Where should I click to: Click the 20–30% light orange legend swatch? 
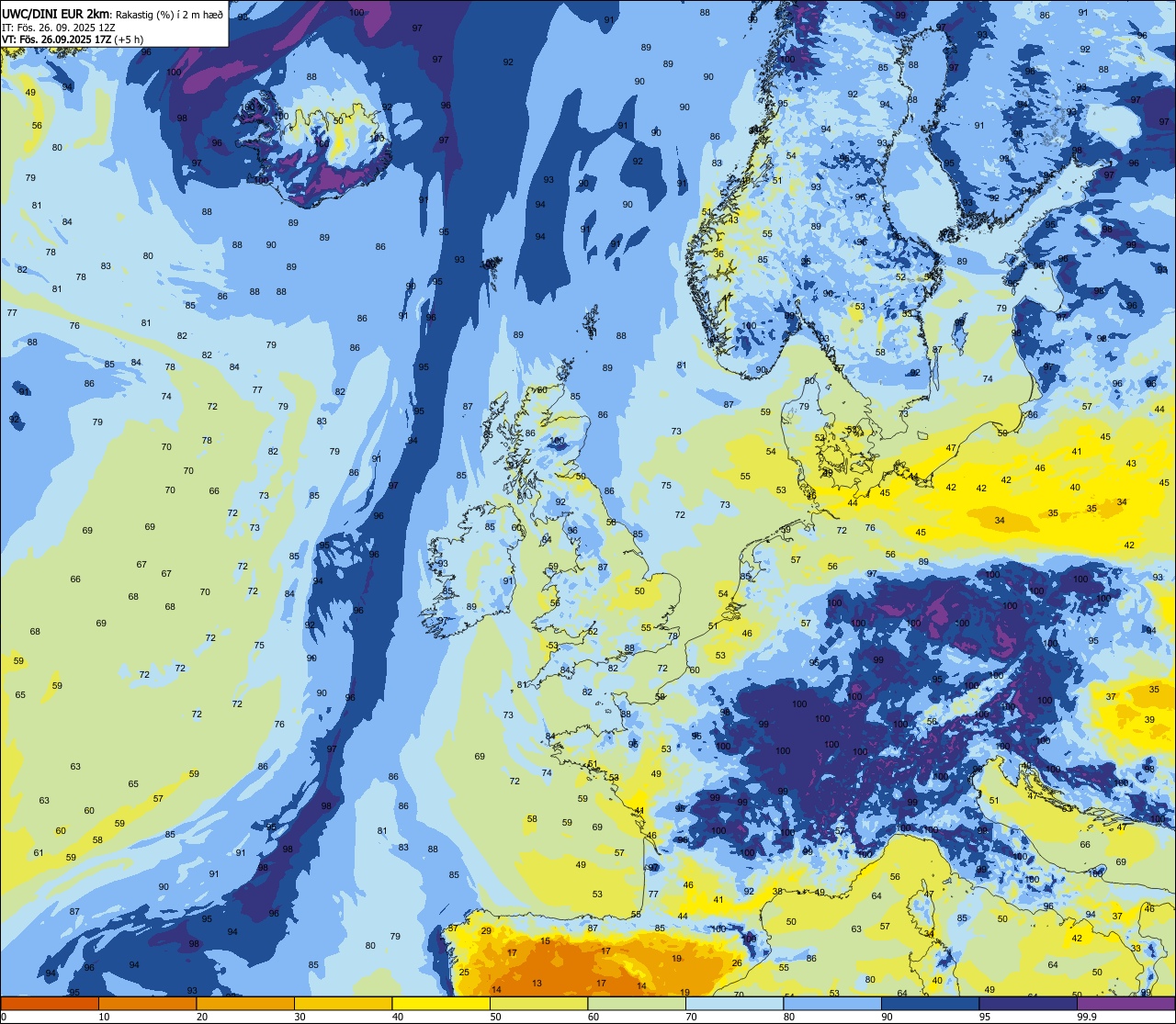pos(245,1003)
